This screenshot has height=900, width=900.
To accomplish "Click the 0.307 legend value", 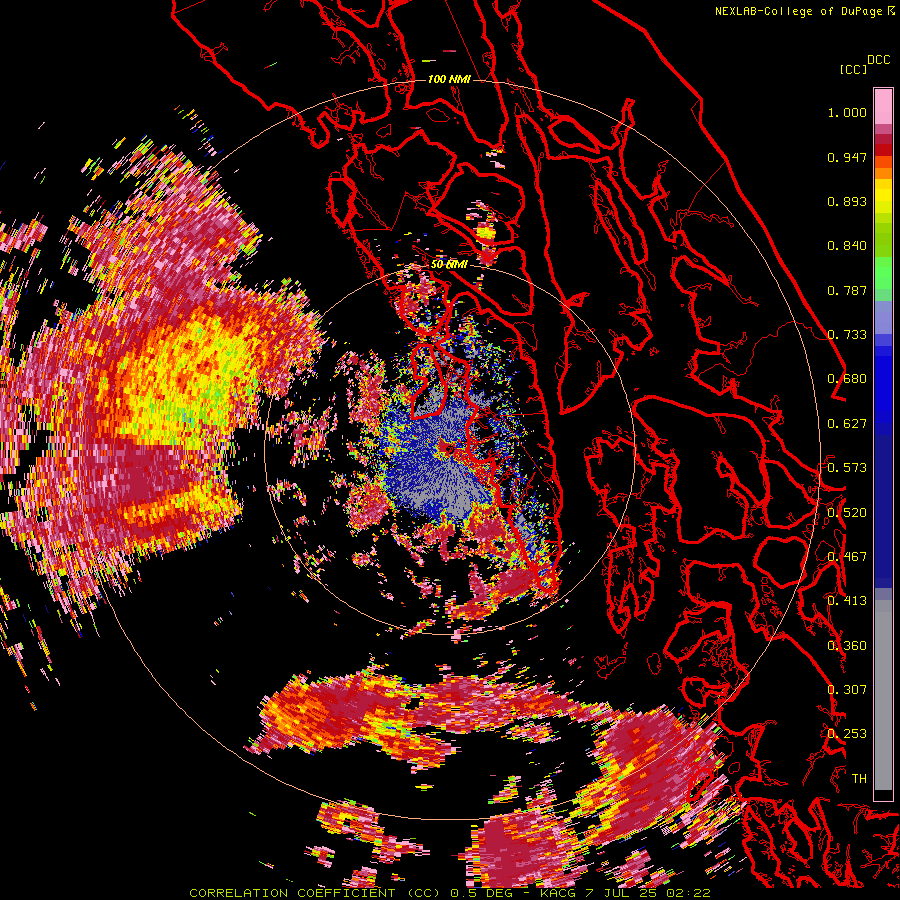I will [x=847, y=690].
